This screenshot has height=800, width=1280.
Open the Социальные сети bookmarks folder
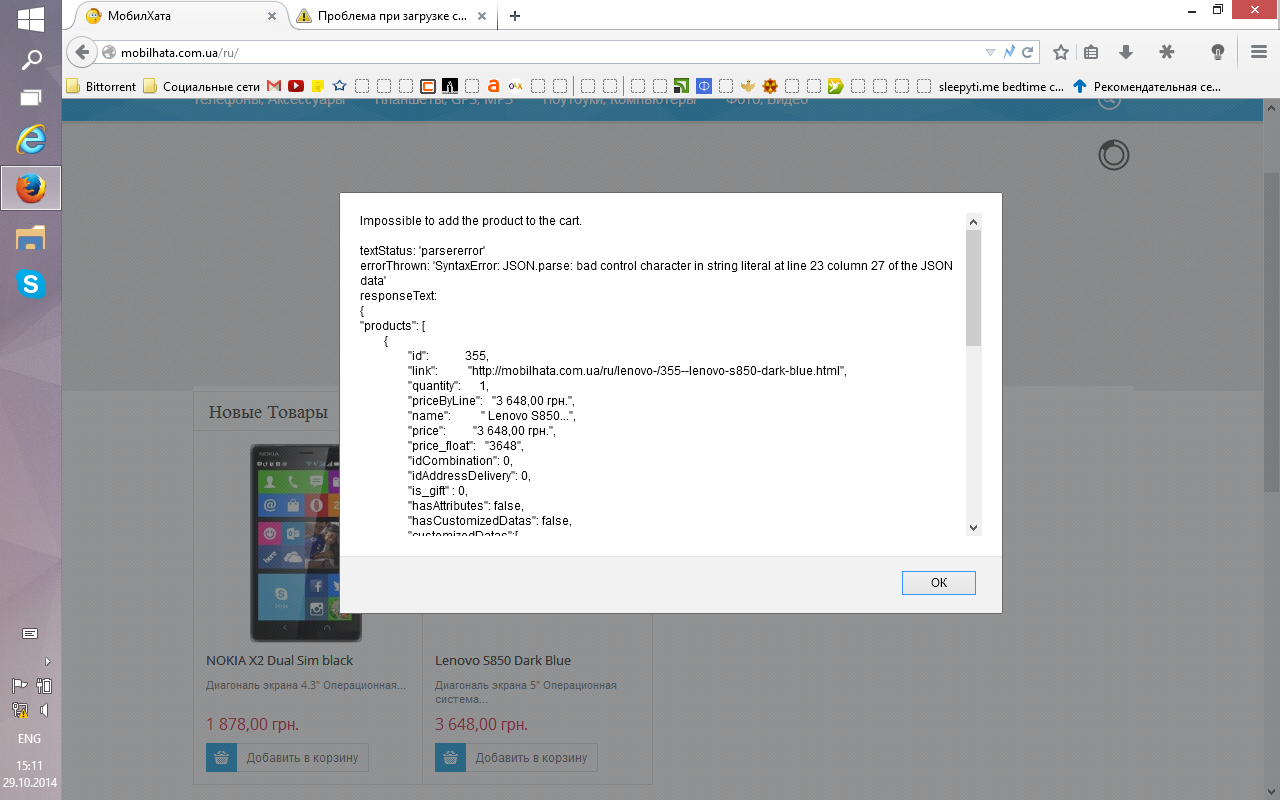[x=202, y=87]
